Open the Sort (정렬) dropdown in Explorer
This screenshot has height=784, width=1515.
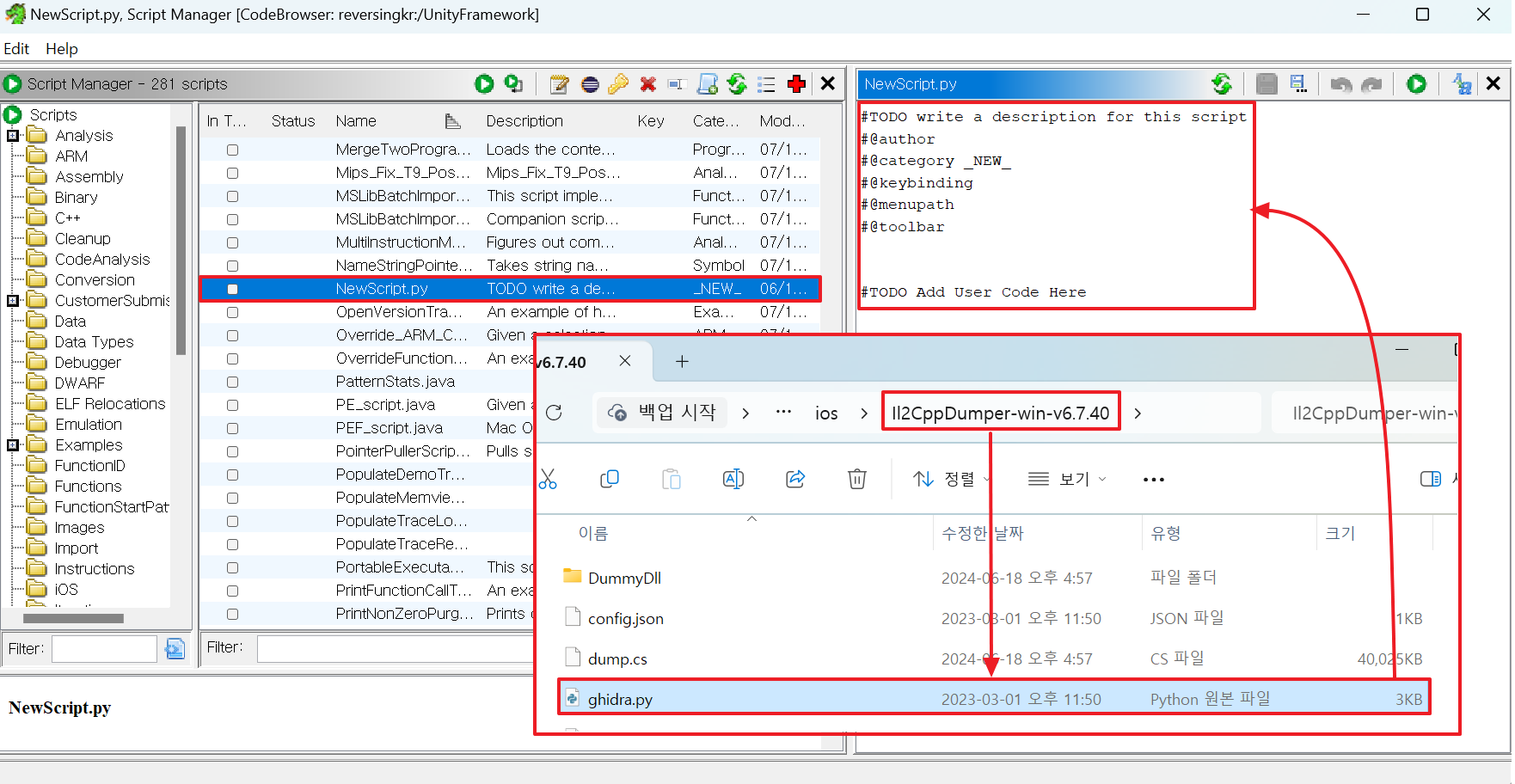[x=952, y=479]
